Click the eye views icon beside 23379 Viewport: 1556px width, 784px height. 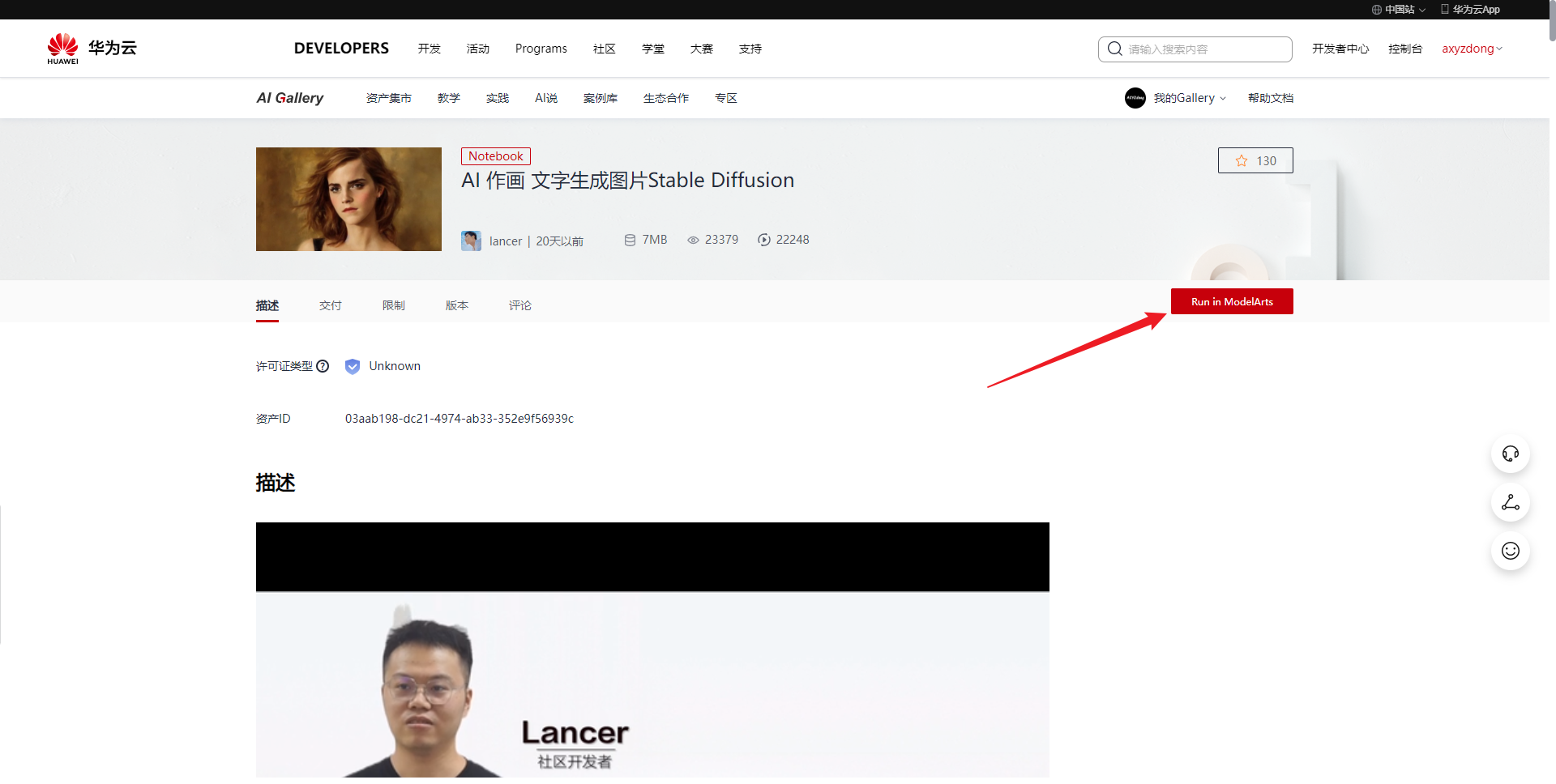coord(693,240)
